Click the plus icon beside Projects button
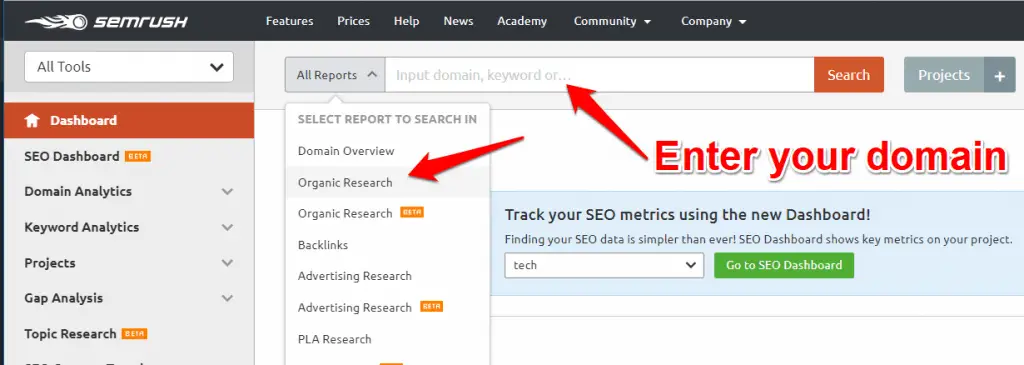 pos(999,75)
